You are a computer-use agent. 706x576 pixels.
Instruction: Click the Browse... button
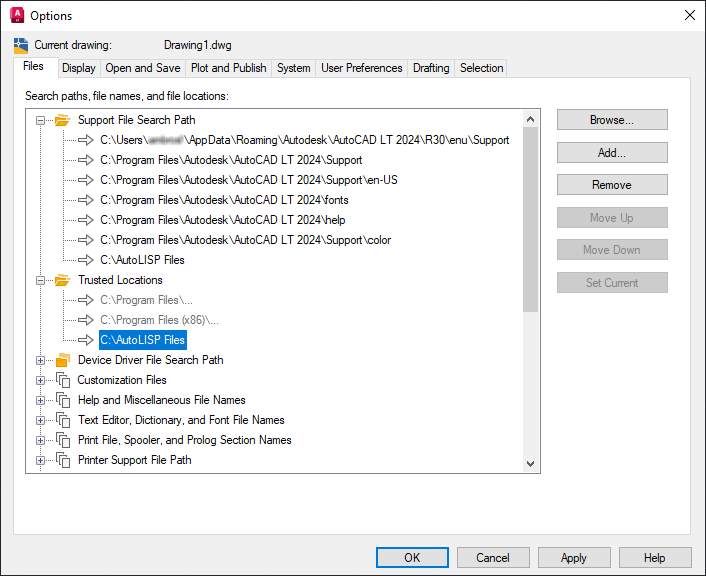pos(612,120)
